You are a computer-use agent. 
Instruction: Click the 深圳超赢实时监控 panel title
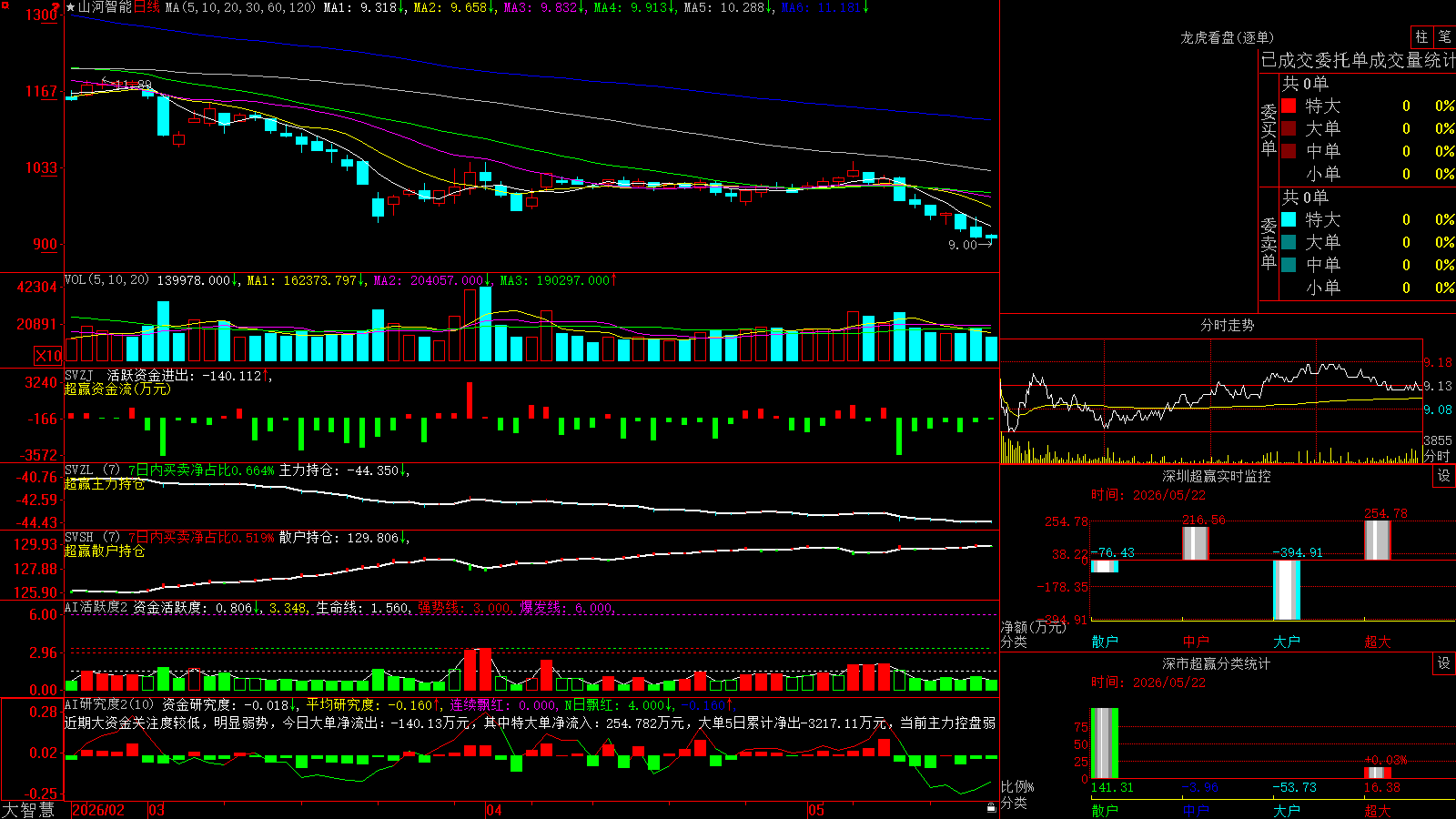tap(1217, 476)
